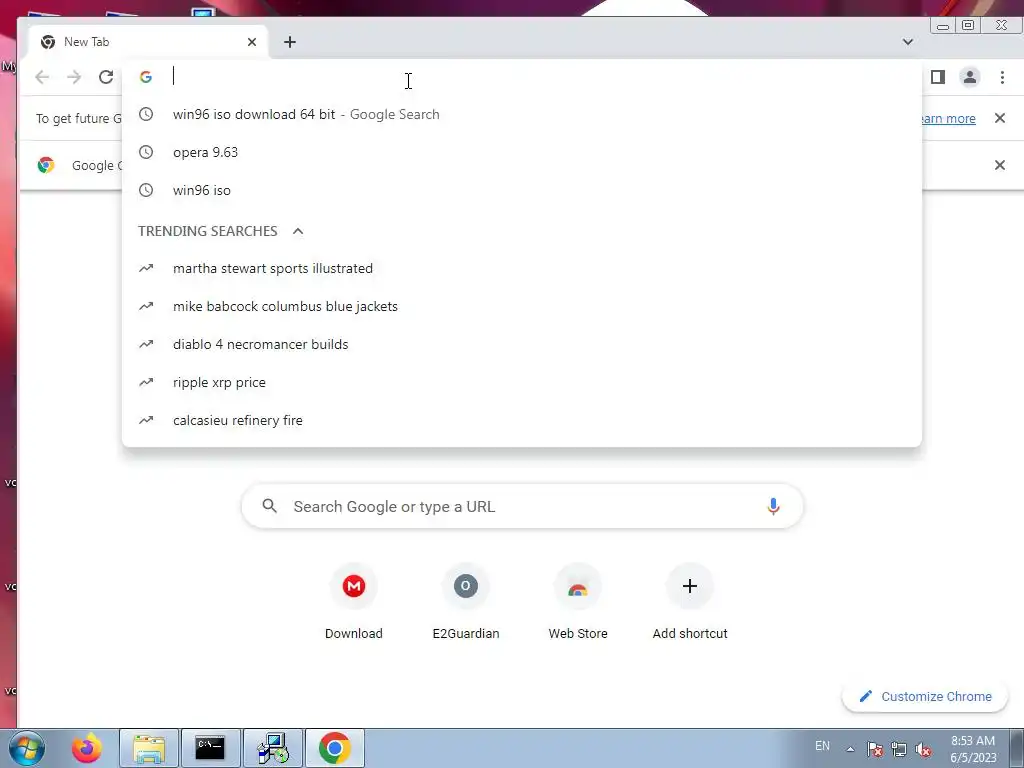Screen dimensions: 1024x768
Task: Open the Windows Start button
Action: pos(27,748)
